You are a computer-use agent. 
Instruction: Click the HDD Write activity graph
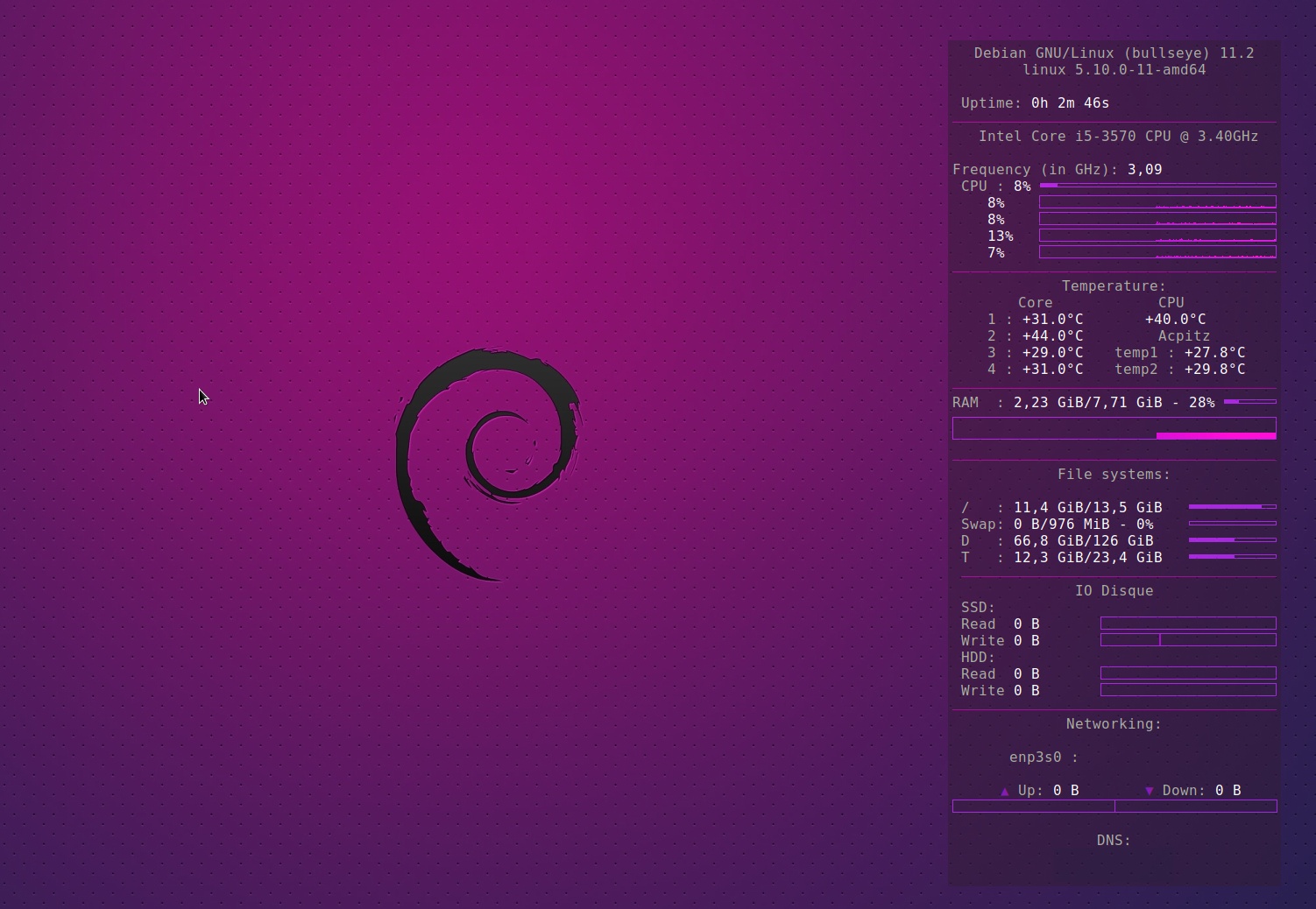[x=1188, y=690]
